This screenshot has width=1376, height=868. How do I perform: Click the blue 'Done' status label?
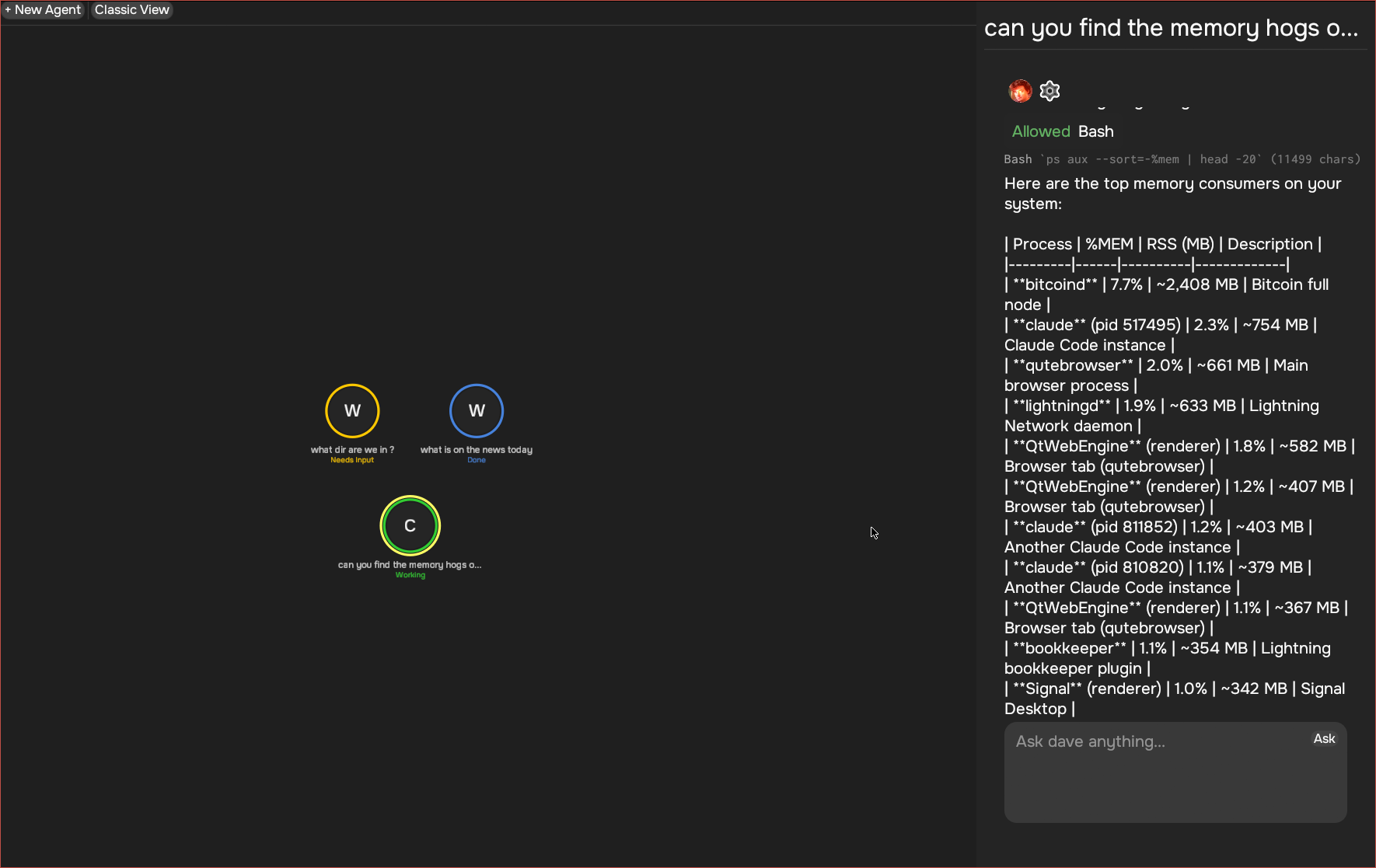(477, 460)
